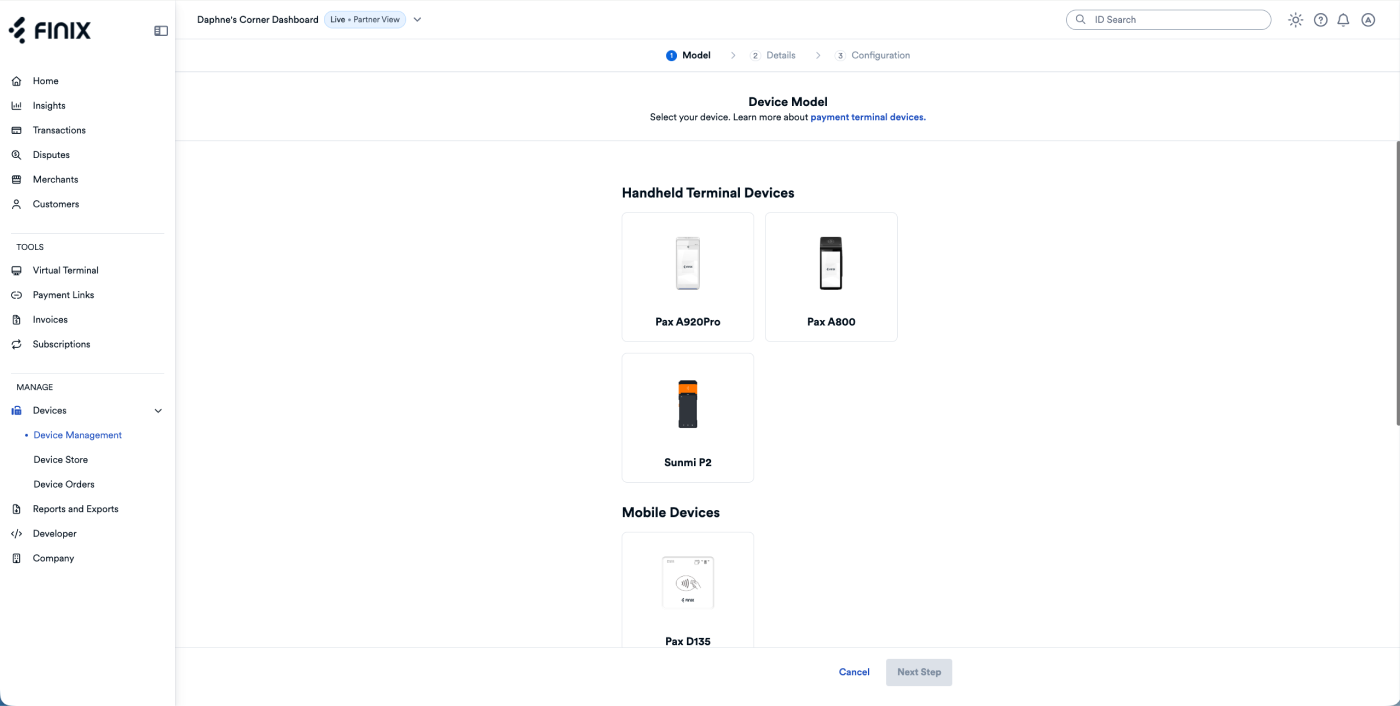1400x706 pixels.
Task: Select the Pax A920Pro device card
Action: 688,277
